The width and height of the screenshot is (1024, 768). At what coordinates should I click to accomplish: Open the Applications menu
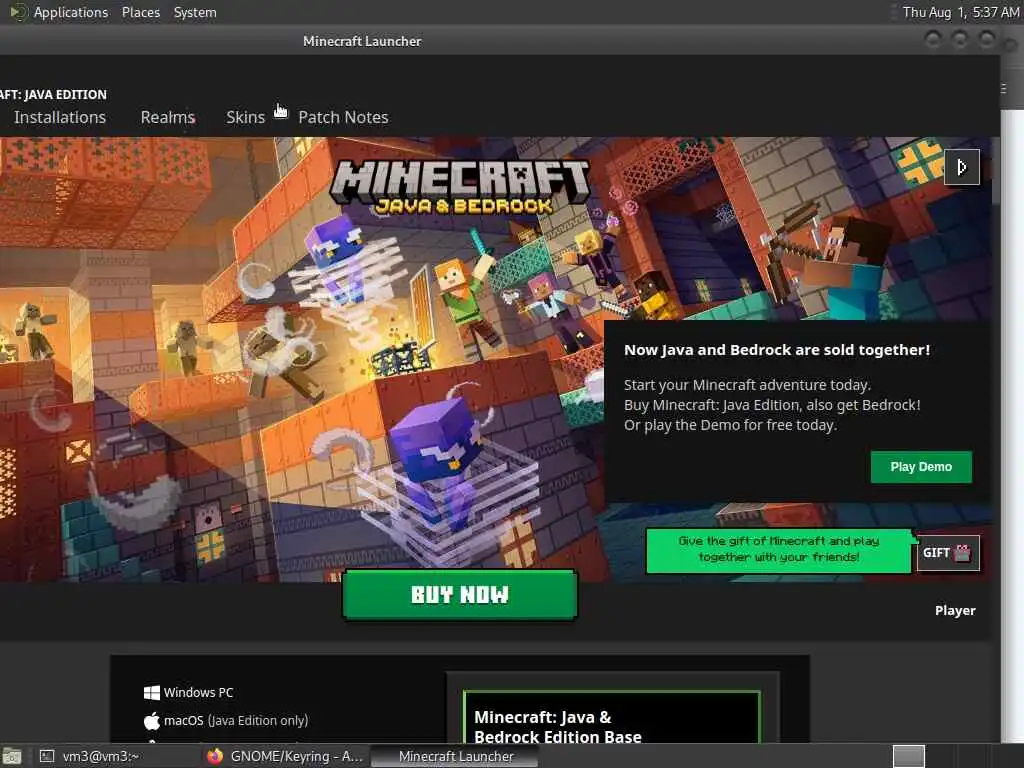(x=71, y=12)
